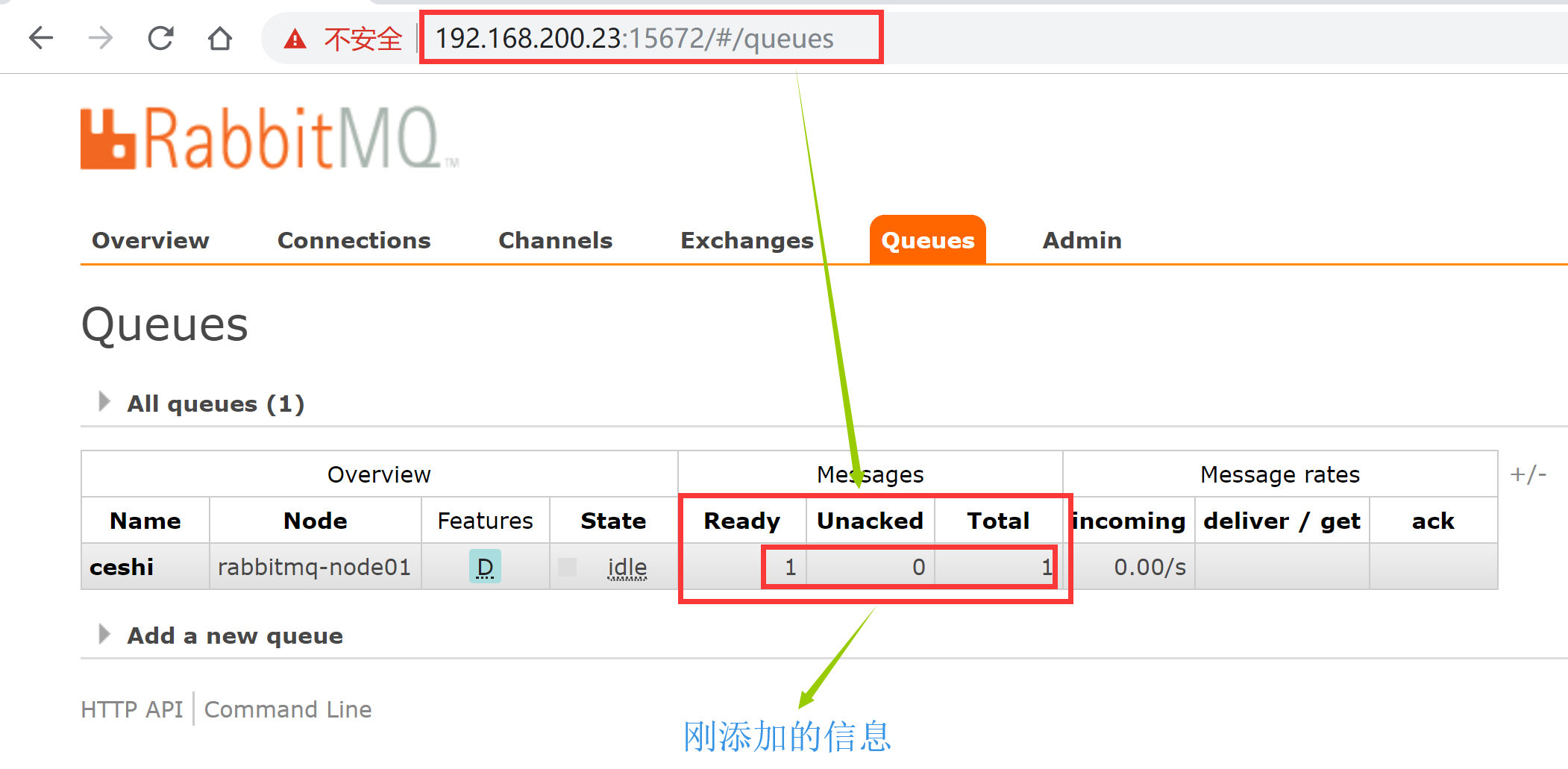
Task: Go to the Channels tab
Action: coord(556,240)
